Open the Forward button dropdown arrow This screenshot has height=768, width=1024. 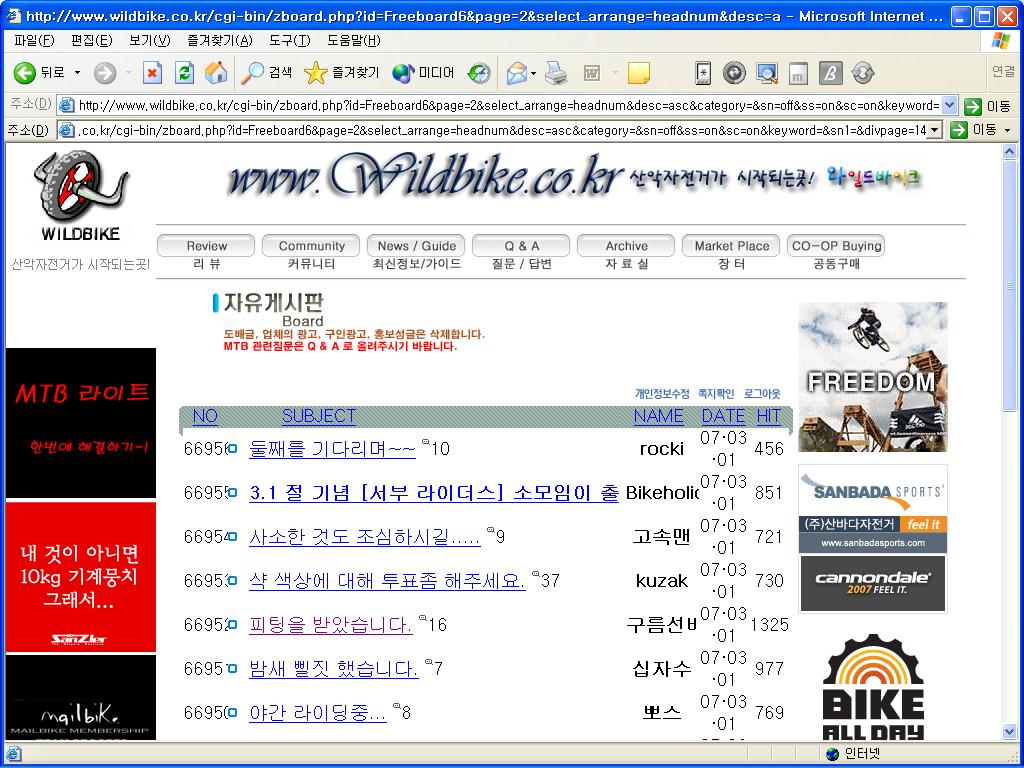tap(128, 72)
